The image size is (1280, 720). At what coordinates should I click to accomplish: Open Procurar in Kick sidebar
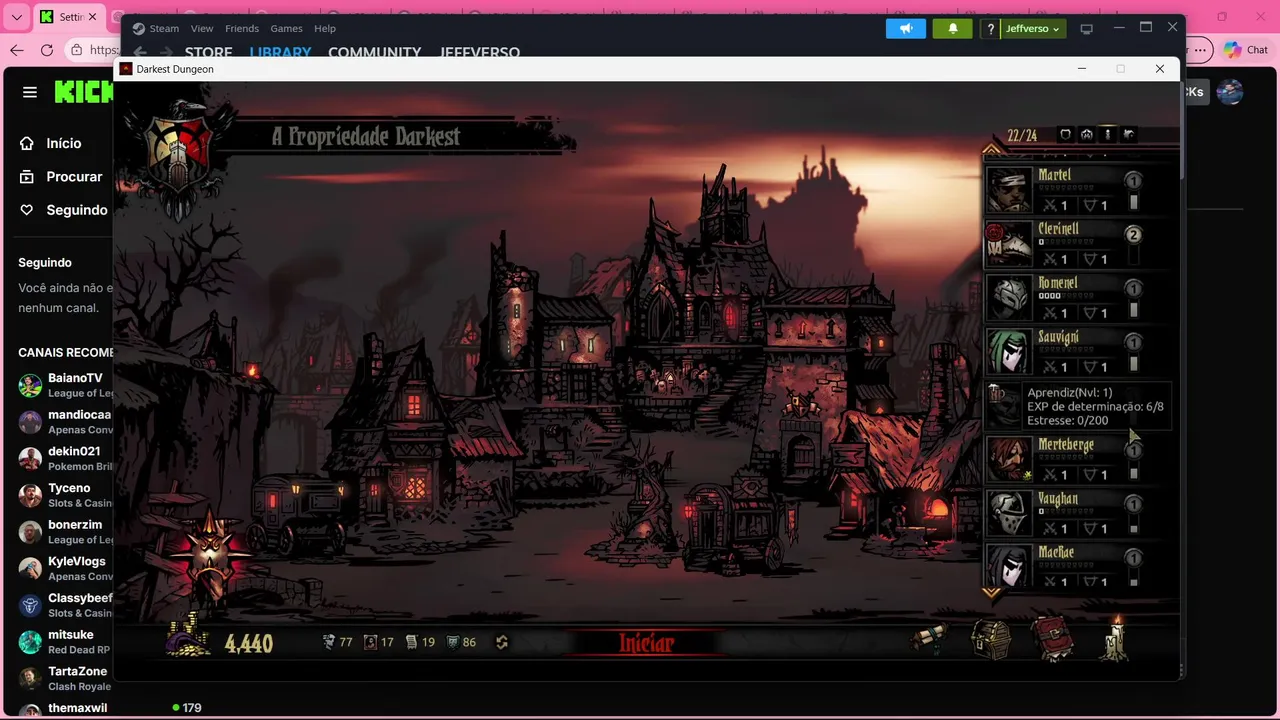[x=61, y=176]
